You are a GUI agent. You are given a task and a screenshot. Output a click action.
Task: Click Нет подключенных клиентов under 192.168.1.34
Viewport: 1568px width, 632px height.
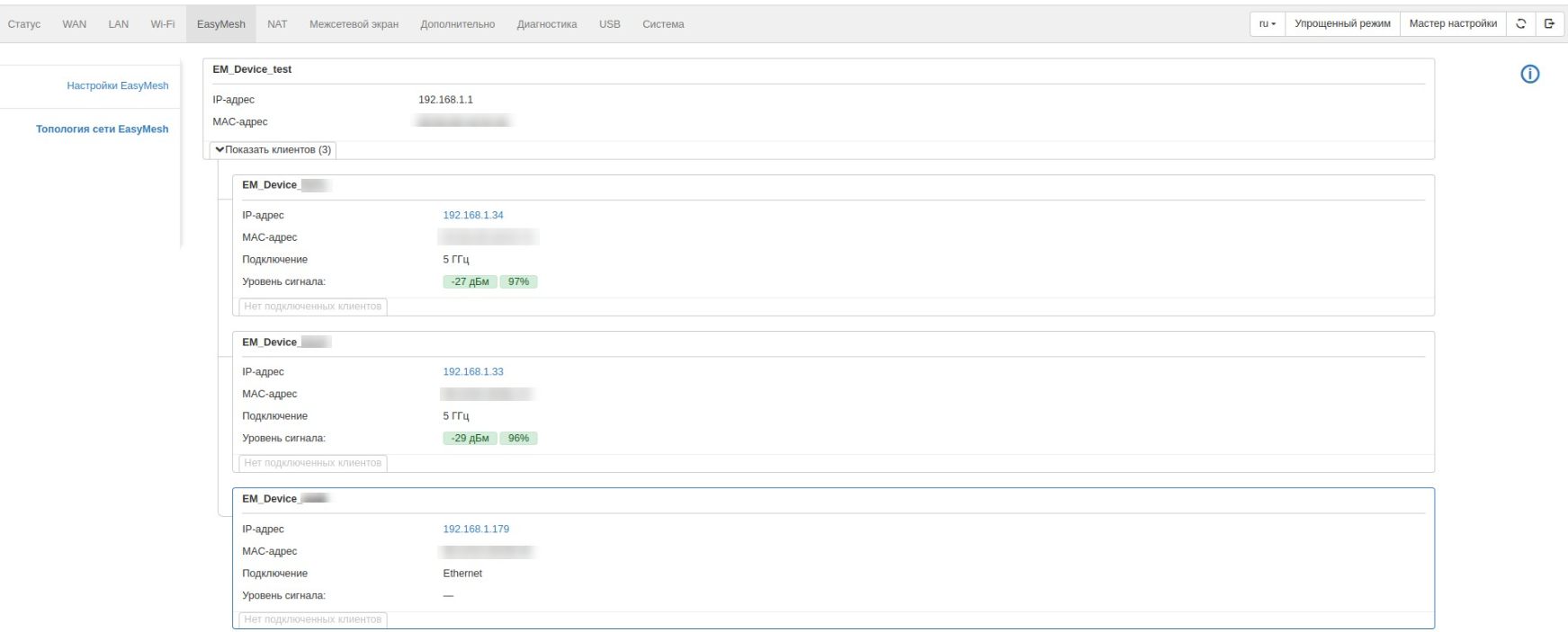click(x=313, y=307)
